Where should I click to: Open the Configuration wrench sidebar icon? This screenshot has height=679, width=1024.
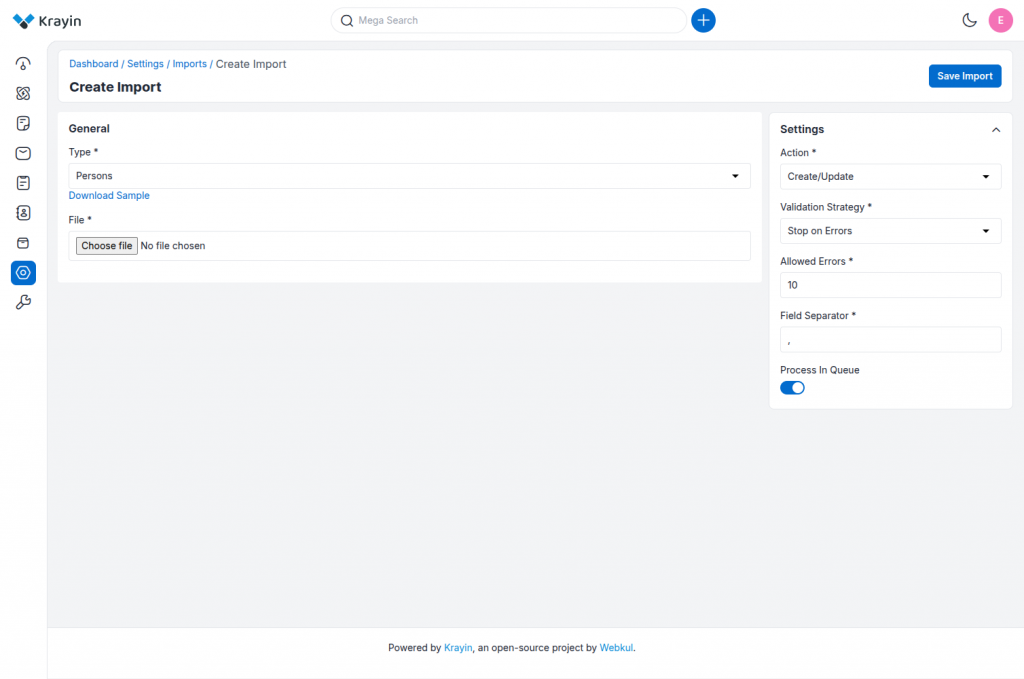click(x=23, y=302)
